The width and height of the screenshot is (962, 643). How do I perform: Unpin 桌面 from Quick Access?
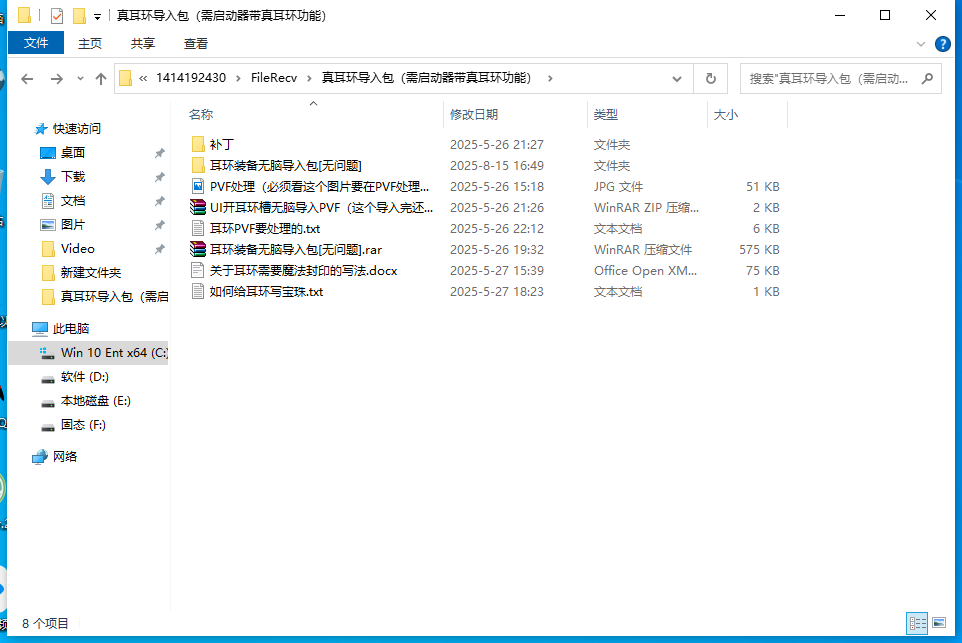pyautogui.click(x=157, y=152)
